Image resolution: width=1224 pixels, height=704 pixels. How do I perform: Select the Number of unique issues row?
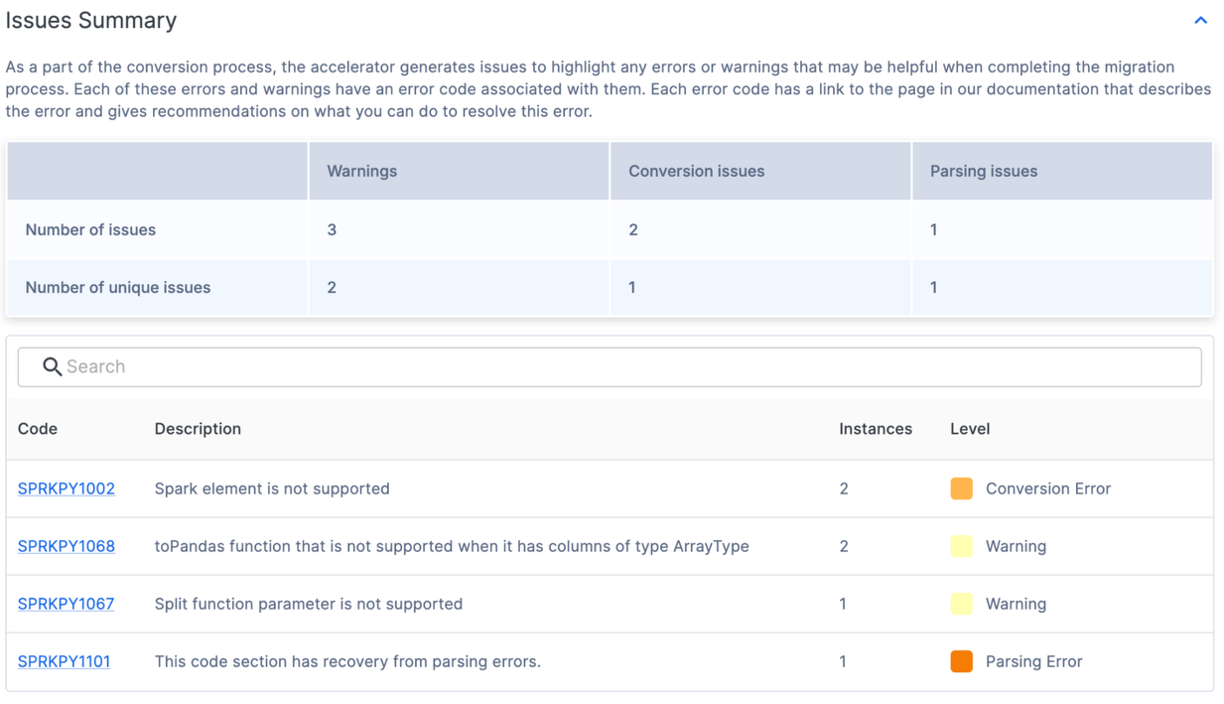(118, 288)
